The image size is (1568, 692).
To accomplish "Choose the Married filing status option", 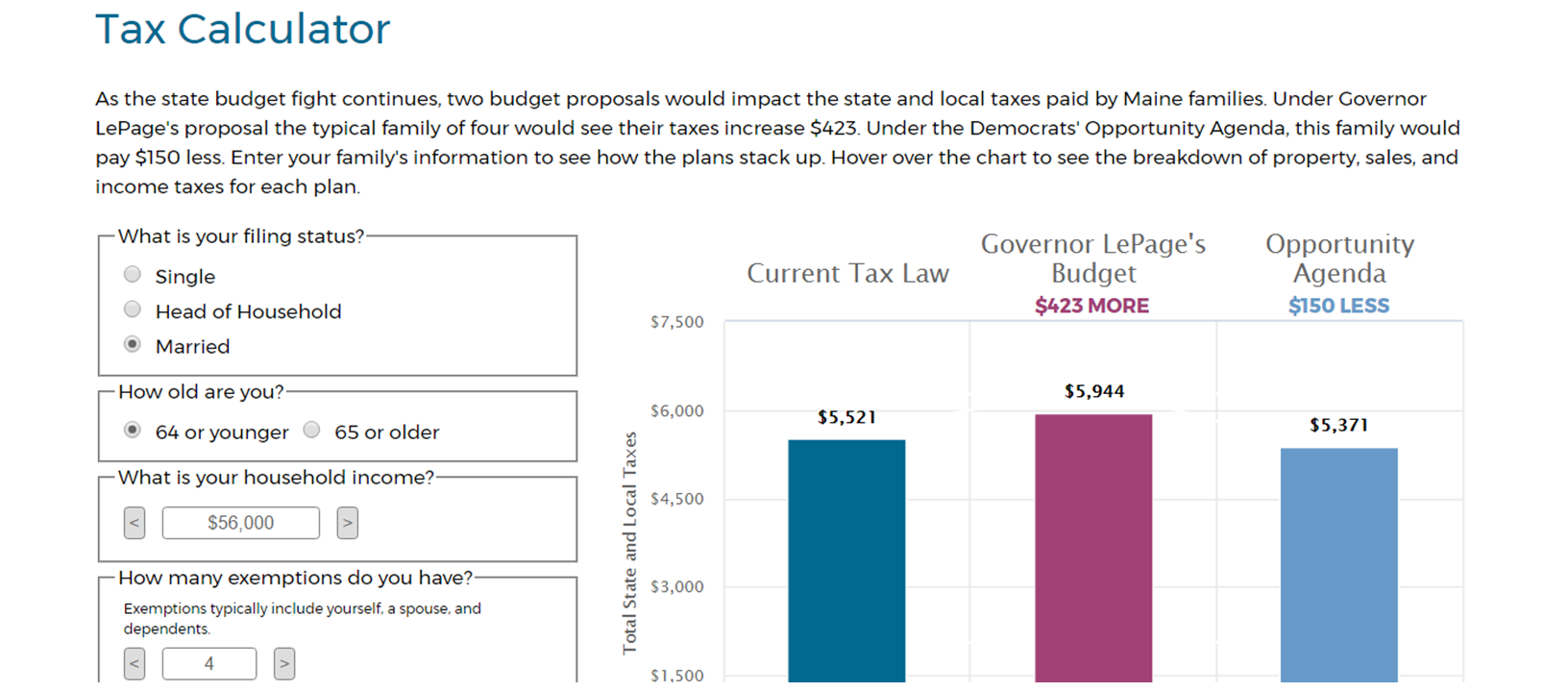I will (133, 344).
